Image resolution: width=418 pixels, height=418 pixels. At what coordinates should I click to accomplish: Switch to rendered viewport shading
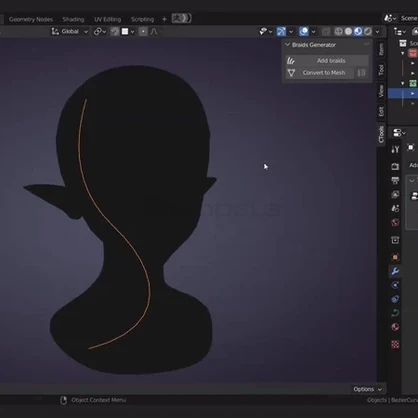[x=368, y=31]
